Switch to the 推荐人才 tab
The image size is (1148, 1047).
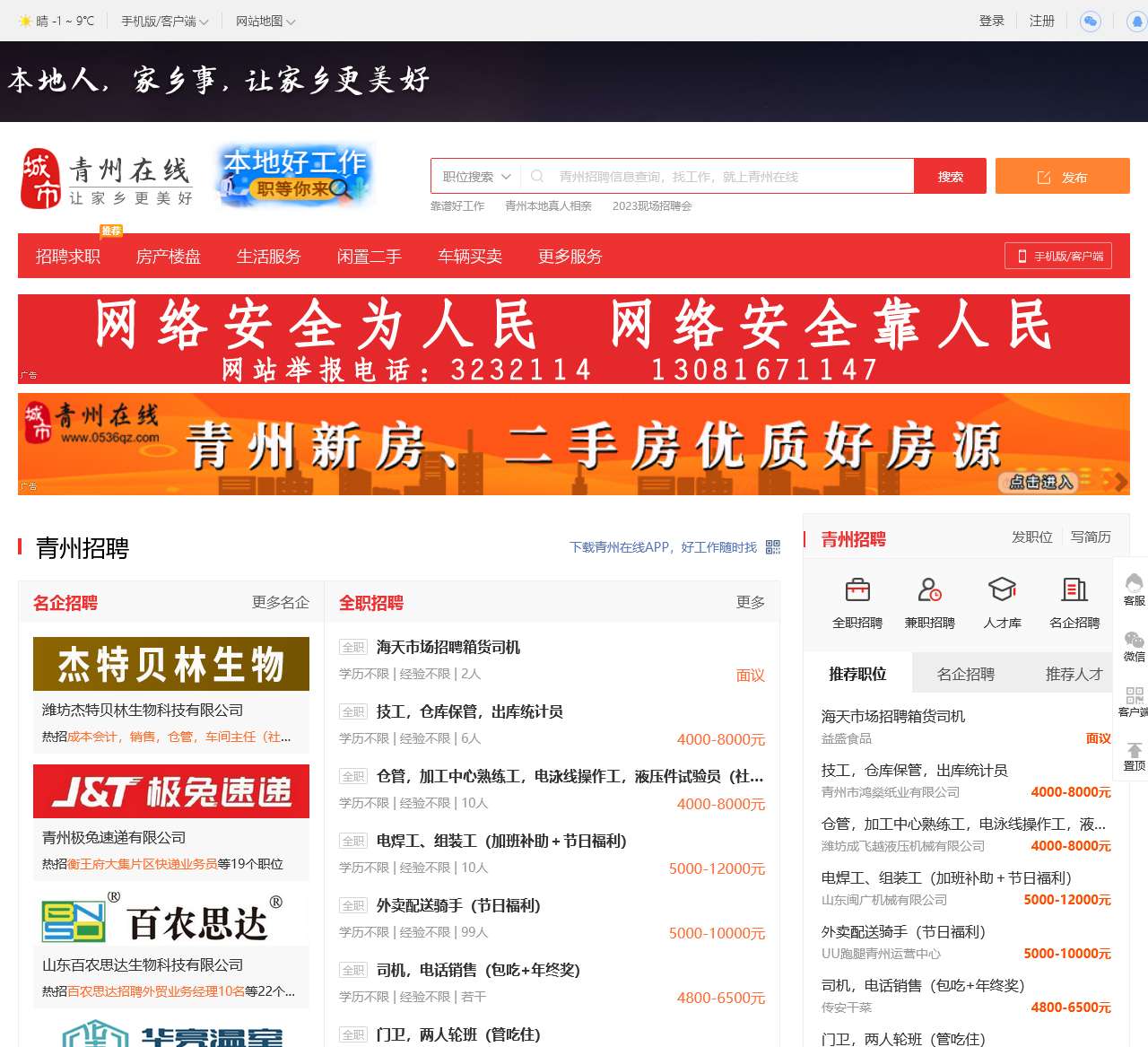[x=1074, y=674]
